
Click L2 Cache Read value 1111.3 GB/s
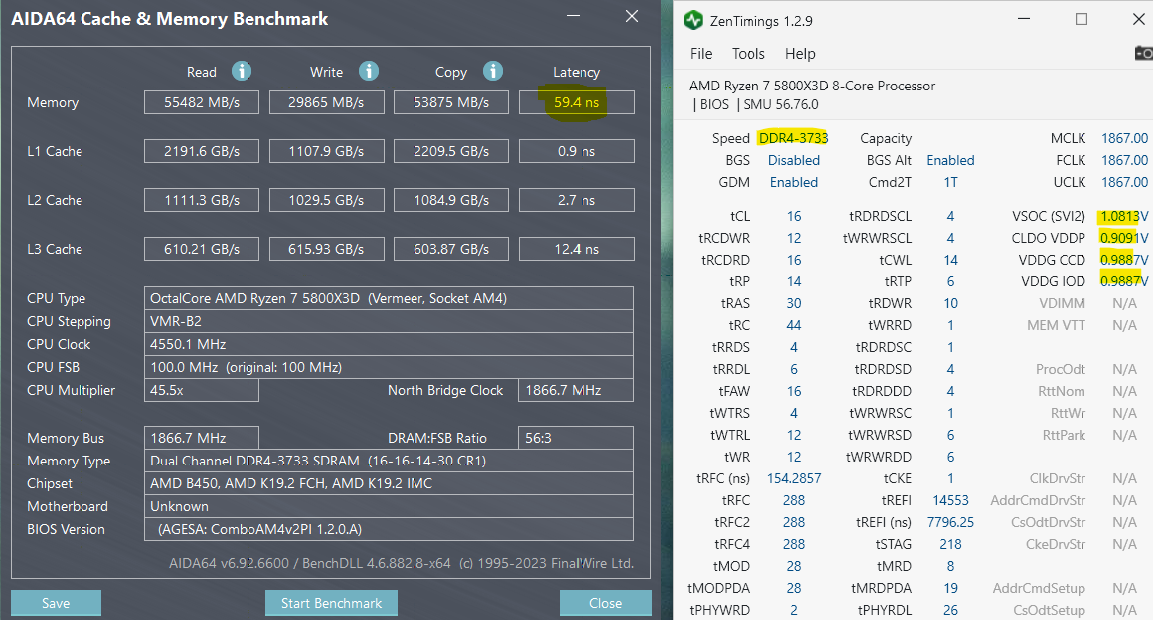tap(201, 200)
